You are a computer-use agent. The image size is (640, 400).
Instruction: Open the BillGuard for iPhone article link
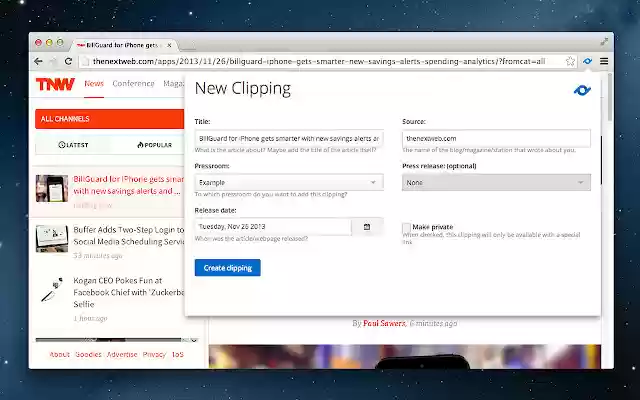coord(128,185)
